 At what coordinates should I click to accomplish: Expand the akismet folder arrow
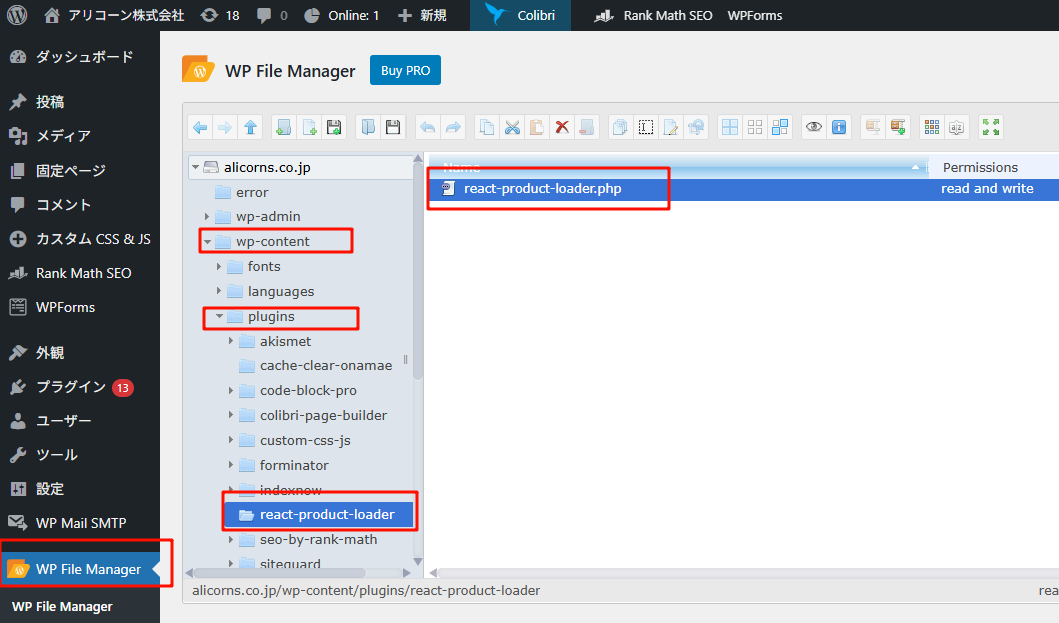tap(231, 341)
